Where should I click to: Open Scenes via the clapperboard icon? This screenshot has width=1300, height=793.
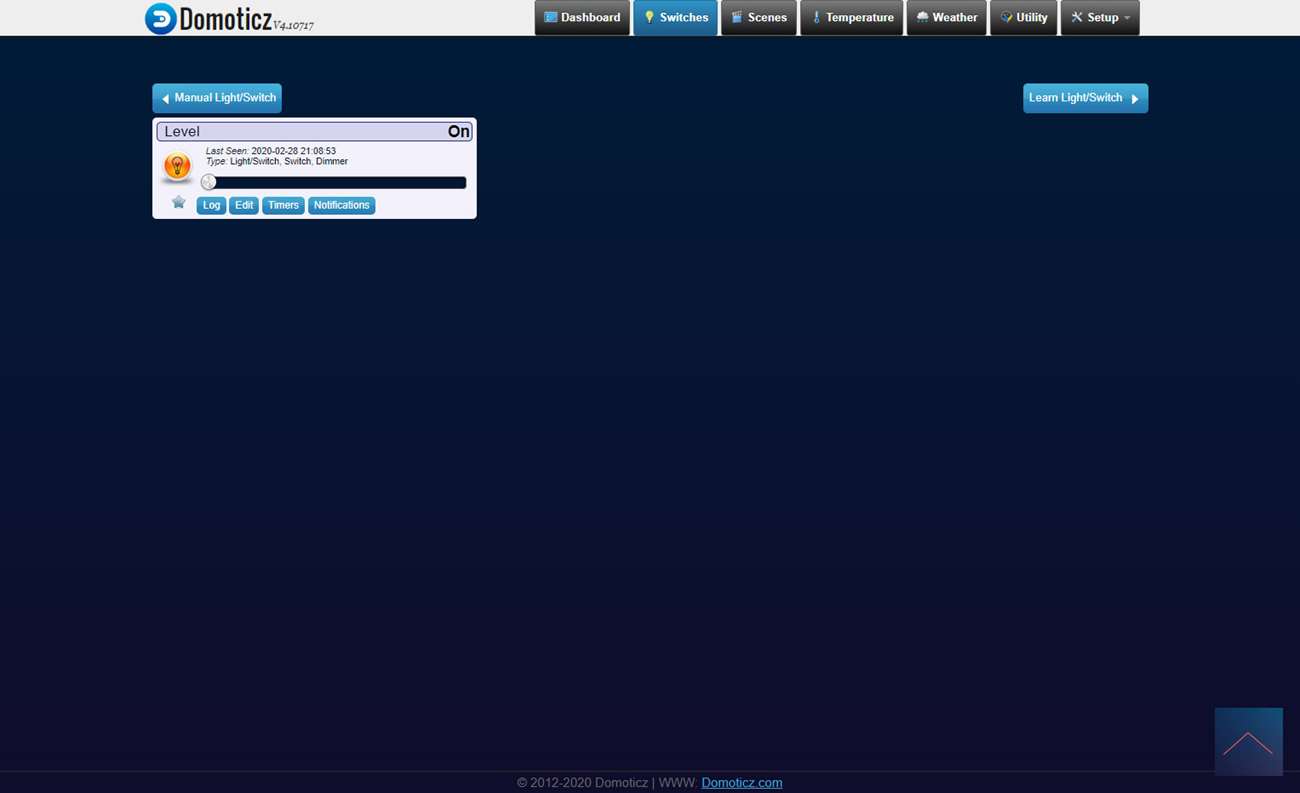(x=737, y=18)
